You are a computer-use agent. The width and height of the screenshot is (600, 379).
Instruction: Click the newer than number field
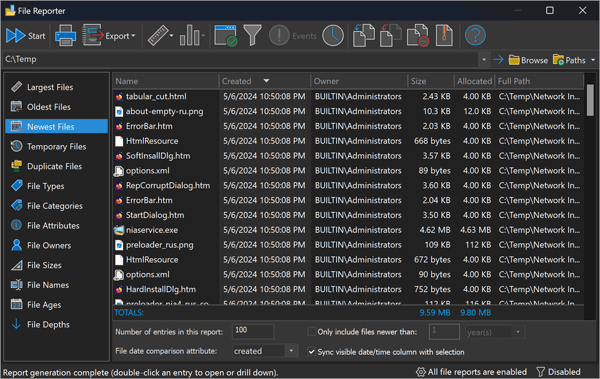click(444, 332)
